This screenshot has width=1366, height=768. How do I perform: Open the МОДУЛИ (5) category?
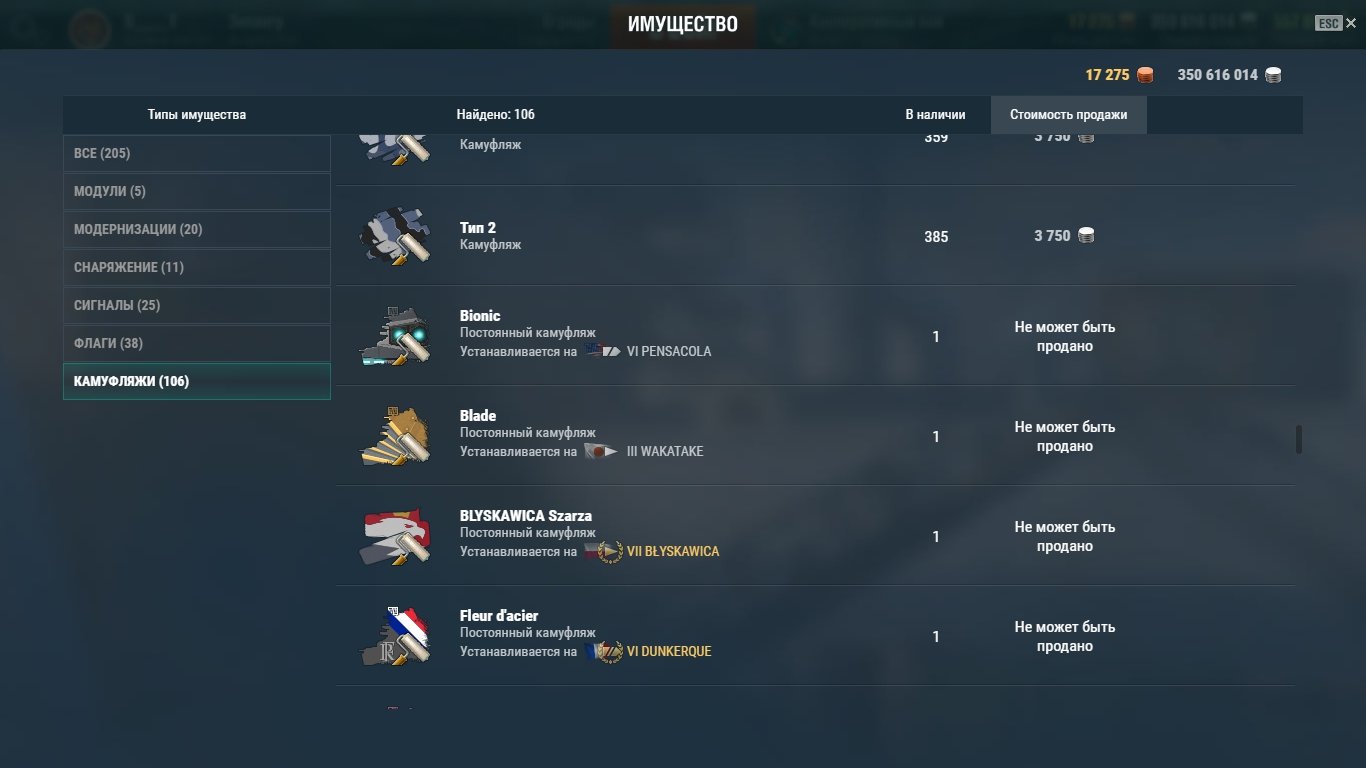pos(196,191)
